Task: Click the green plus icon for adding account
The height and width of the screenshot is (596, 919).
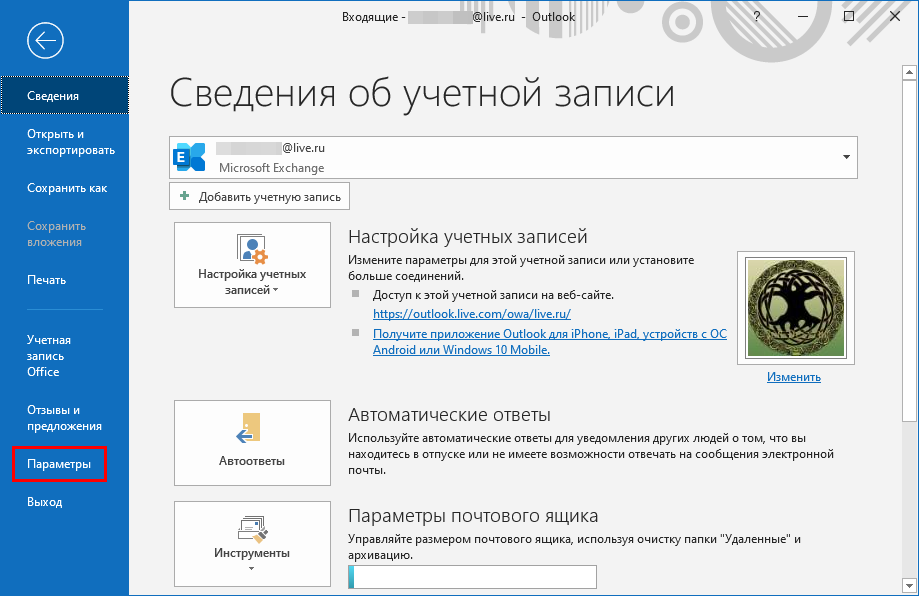Action: point(185,196)
